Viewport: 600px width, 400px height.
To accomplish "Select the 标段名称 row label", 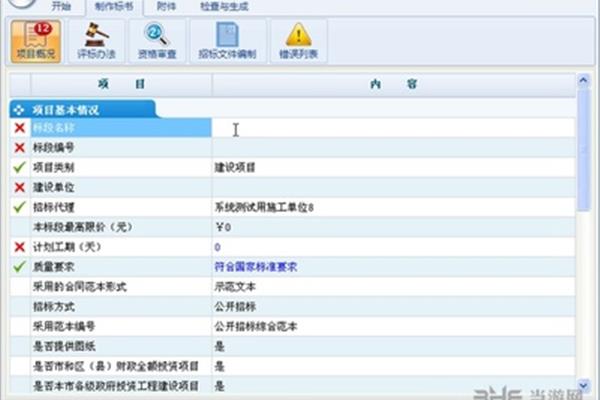I will [53, 128].
